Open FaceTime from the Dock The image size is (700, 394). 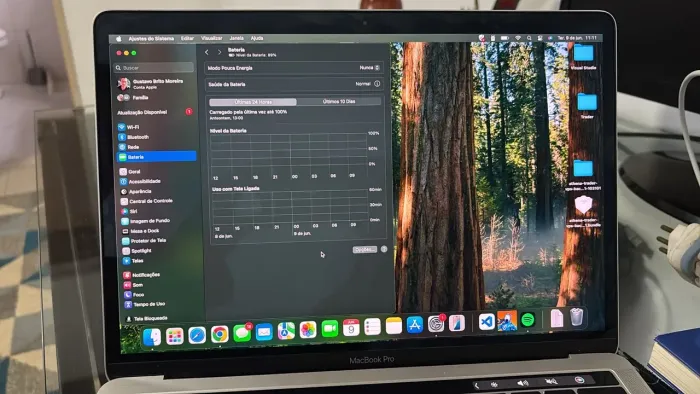coord(330,329)
